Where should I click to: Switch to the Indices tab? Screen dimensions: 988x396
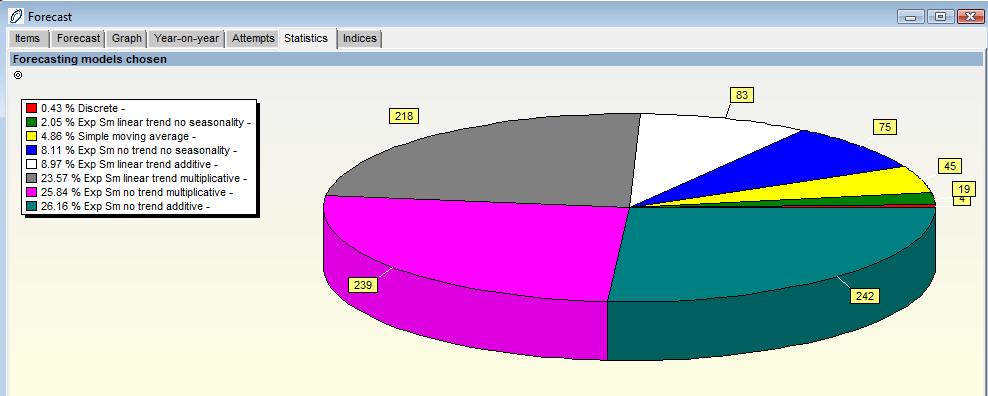[x=359, y=38]
